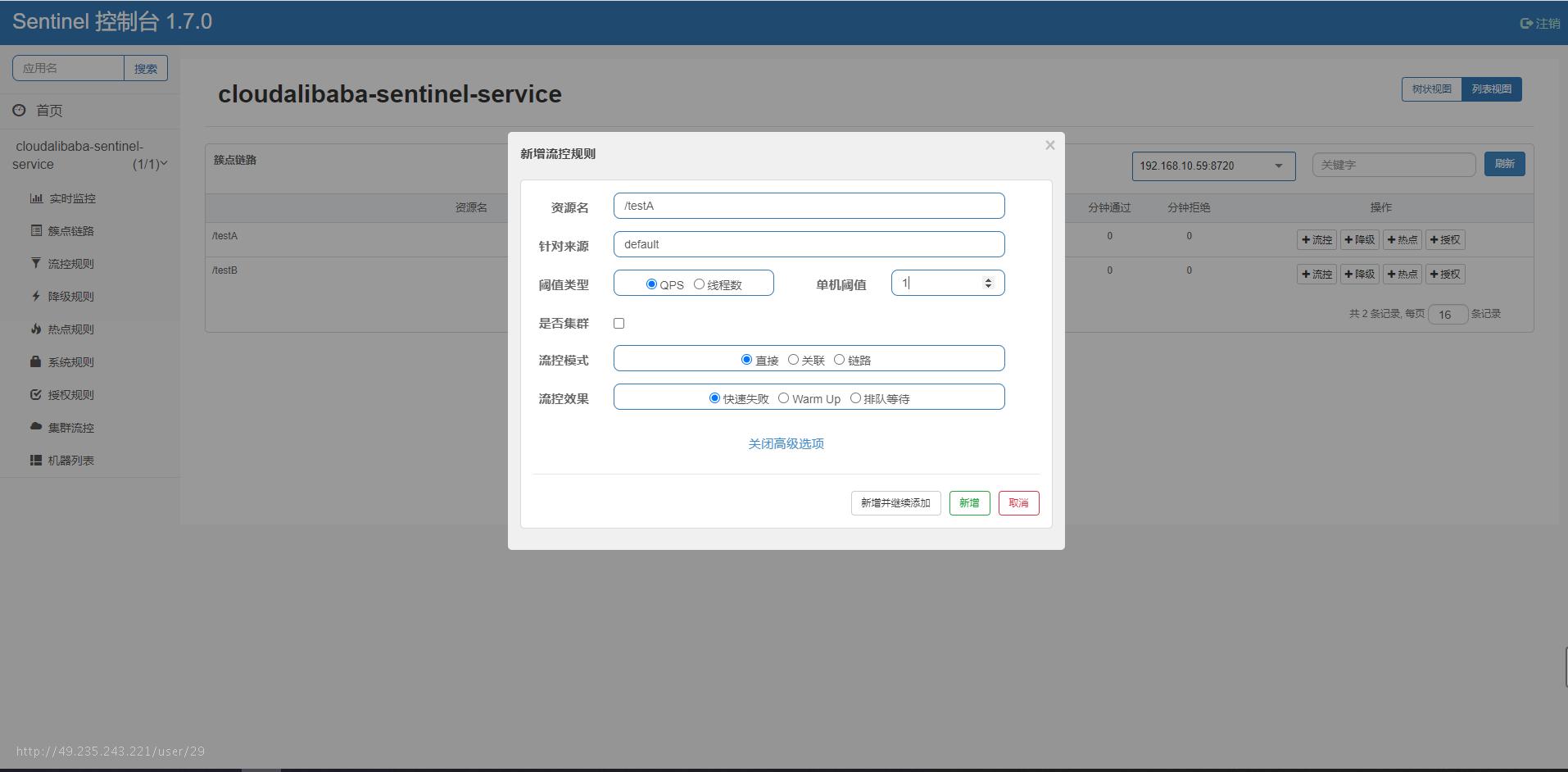
Task: Click the 实时监控 bar chart icon
Action: click(x=36, y=198)
